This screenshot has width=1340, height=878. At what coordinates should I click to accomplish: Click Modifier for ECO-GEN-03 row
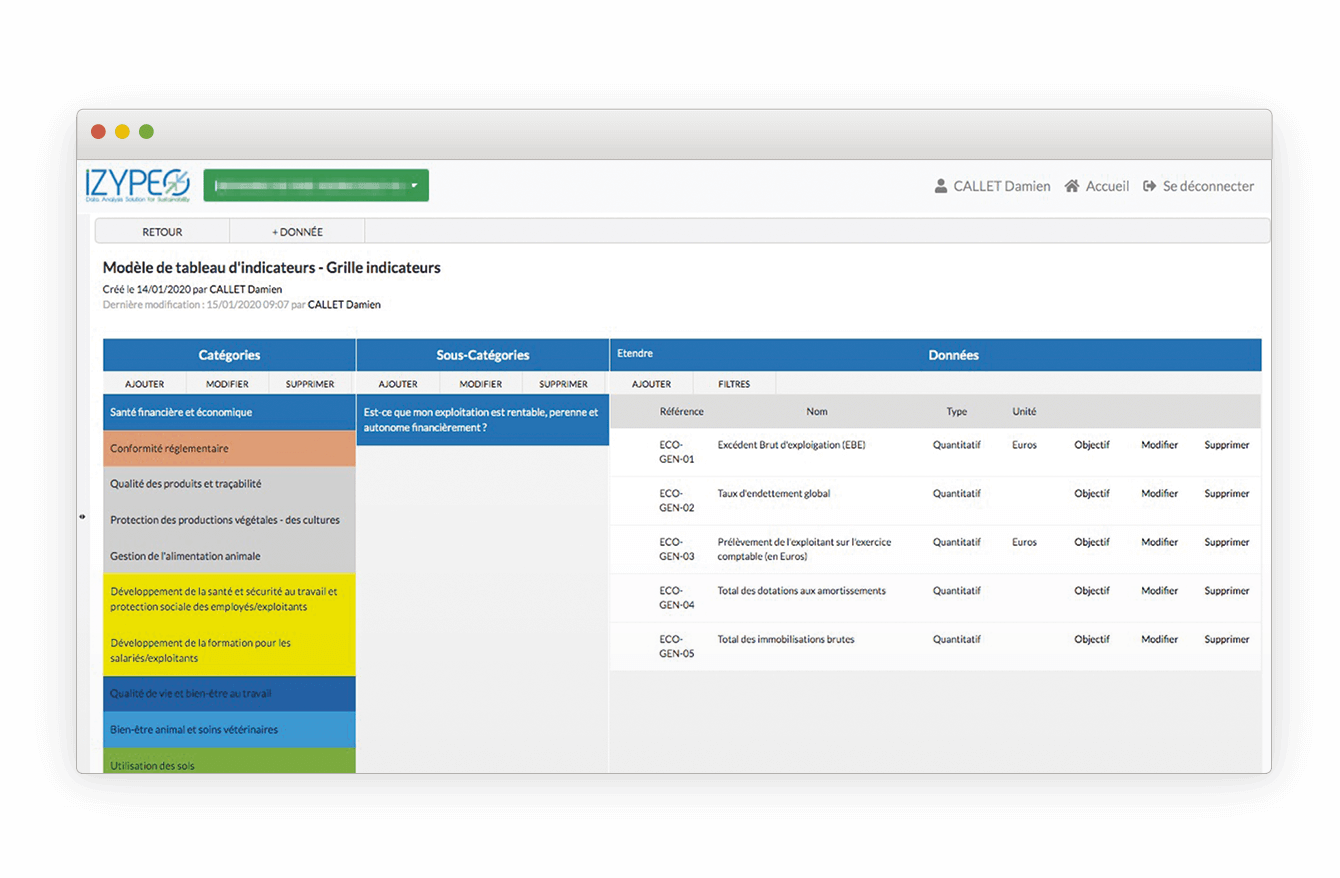[x=1159, y=542]
